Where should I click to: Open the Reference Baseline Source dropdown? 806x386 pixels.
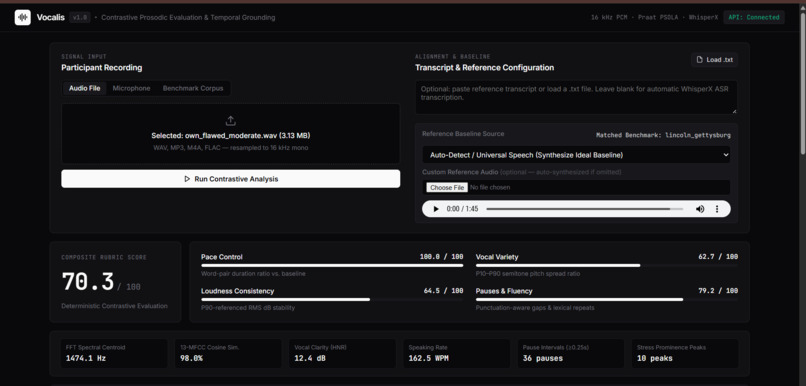[576, 155]
